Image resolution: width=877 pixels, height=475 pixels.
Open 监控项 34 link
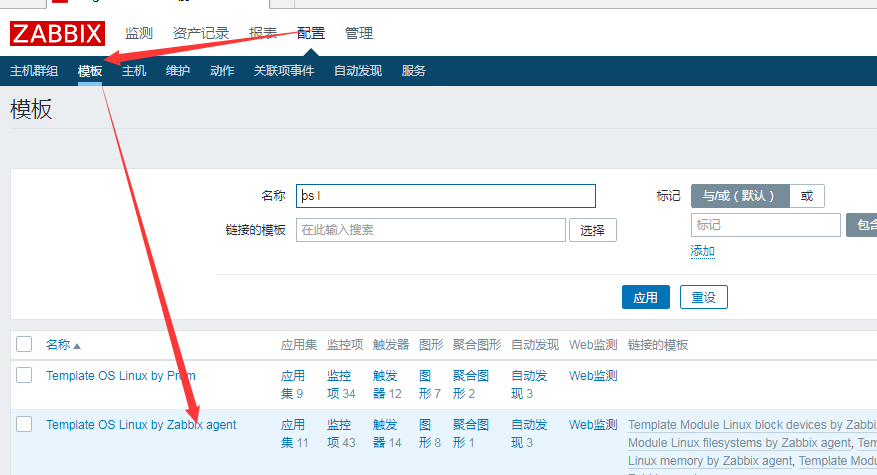click(x=341, y=384)
